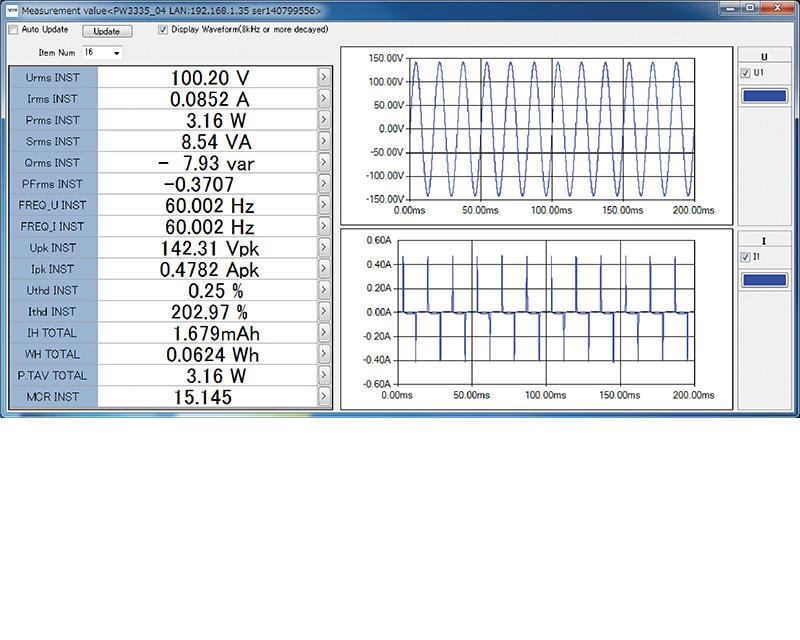
Task: Toggle the U1 voltage channel checkbox
Action: tap(746, 74)
